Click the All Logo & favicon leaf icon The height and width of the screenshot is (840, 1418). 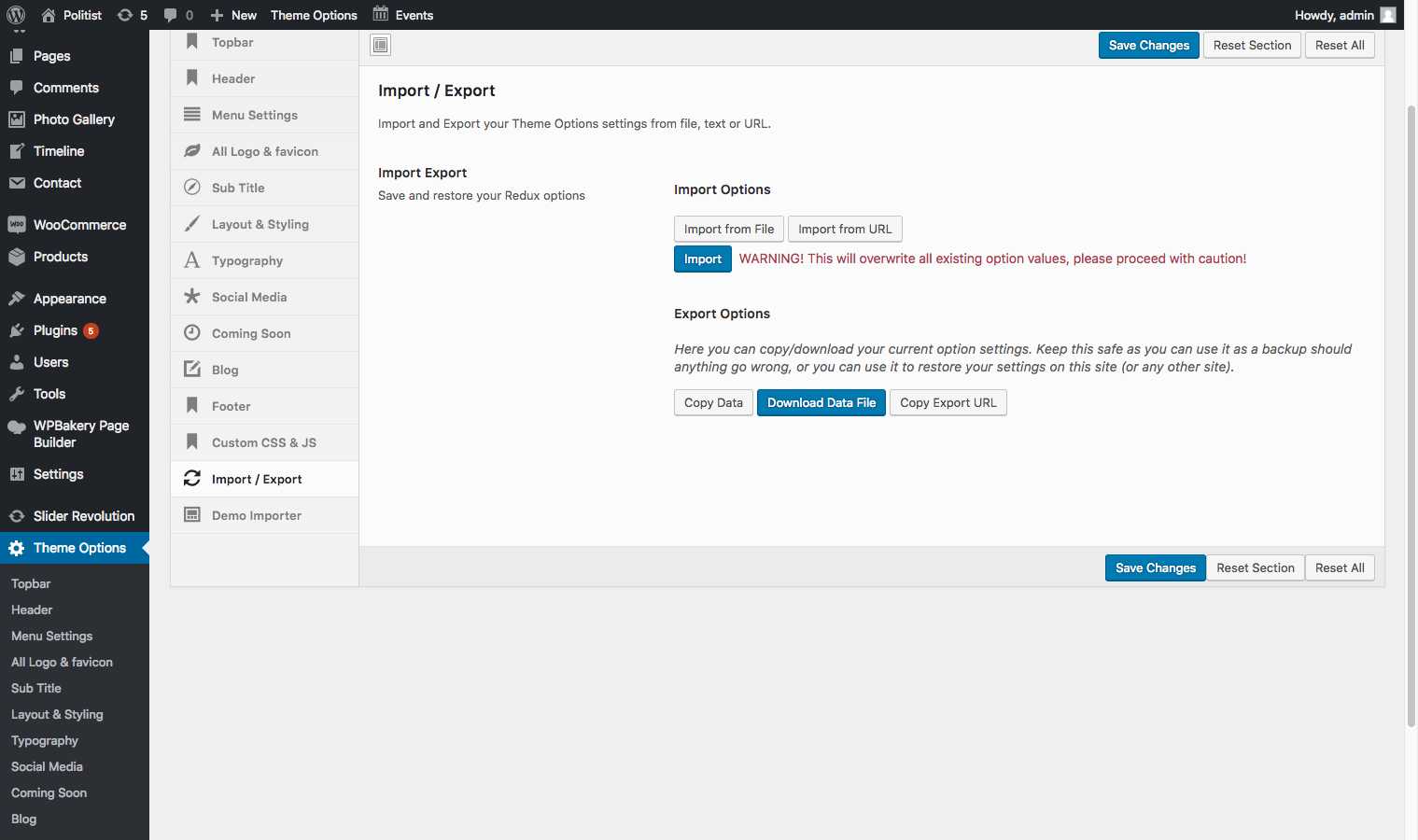click(x=192, y=151)
